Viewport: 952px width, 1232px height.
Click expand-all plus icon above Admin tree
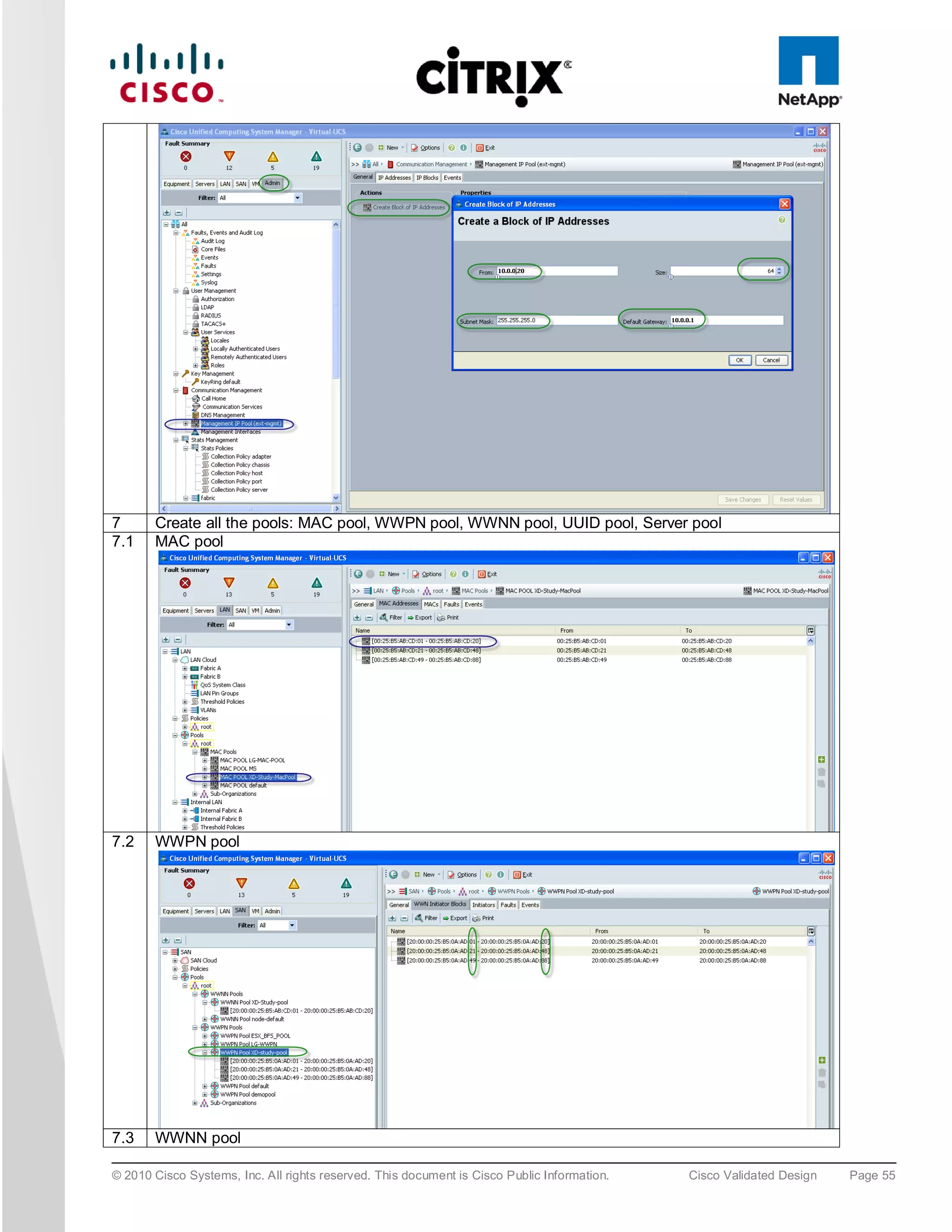[x=166, y=213]
